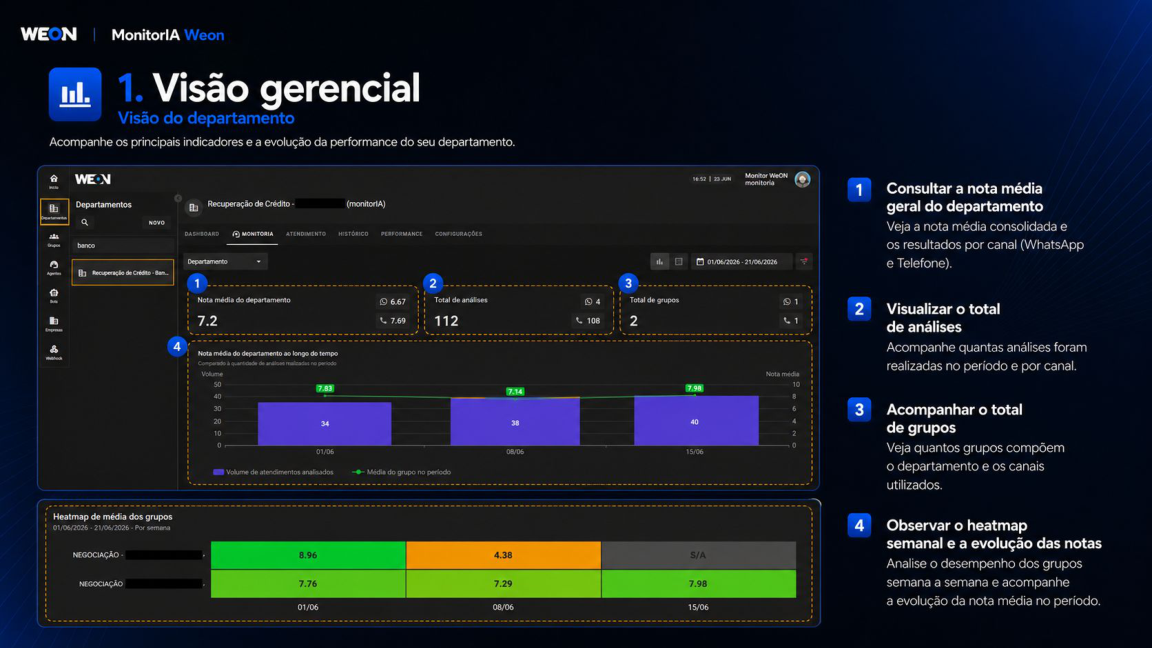Click the heatmap cell 7.76
The image size is (1152, 648).
pyautogui.click(x=308, y=583)
